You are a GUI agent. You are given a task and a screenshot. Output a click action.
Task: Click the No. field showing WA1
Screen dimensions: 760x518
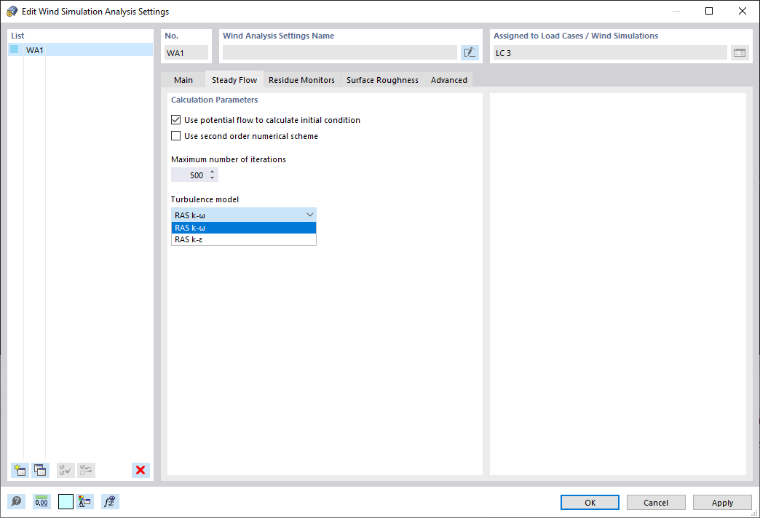pyautogui.click(x=186, y=53)
